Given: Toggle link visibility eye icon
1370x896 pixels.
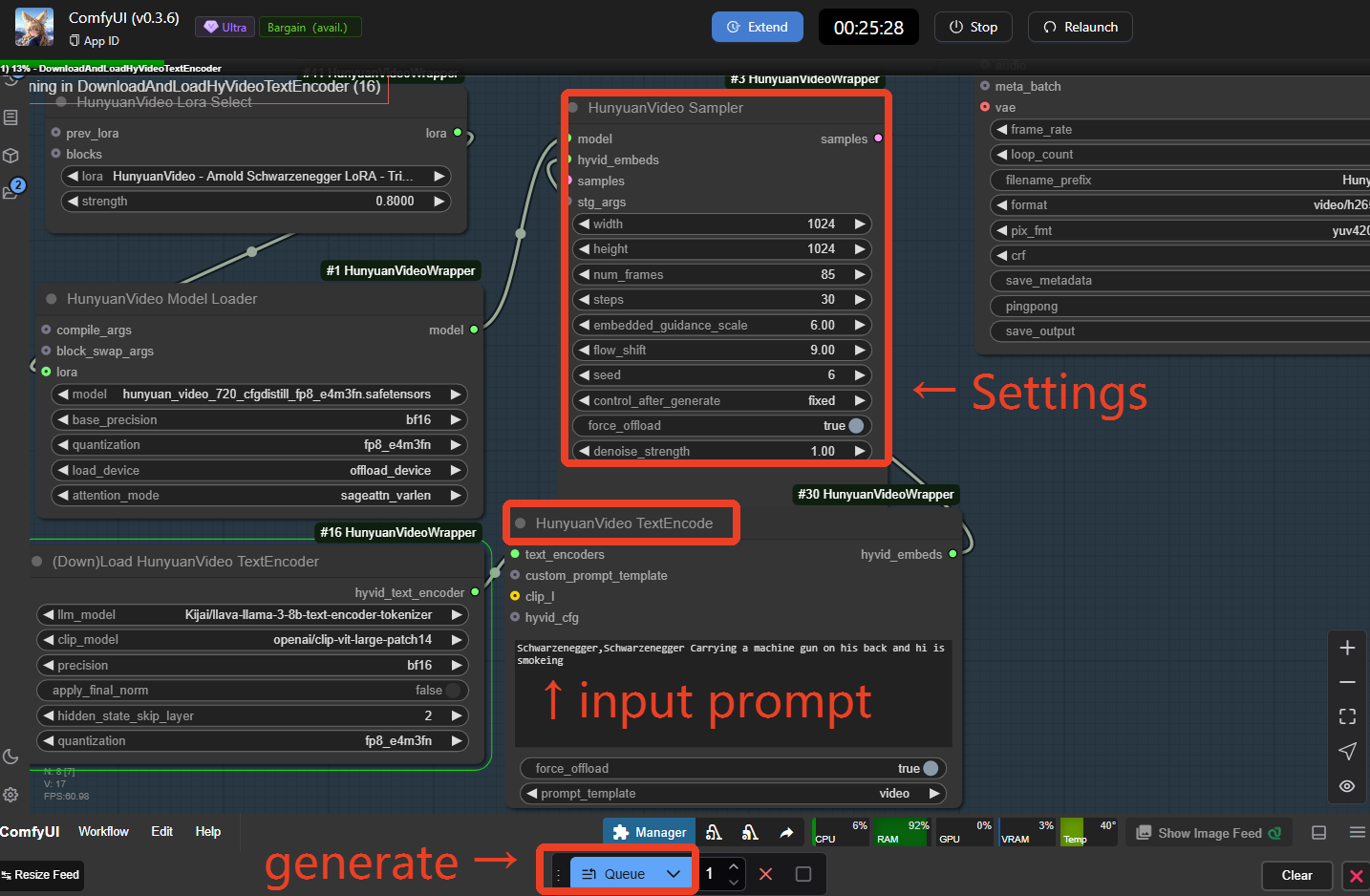Looking at the screenshot, I should click(1347, 786).
